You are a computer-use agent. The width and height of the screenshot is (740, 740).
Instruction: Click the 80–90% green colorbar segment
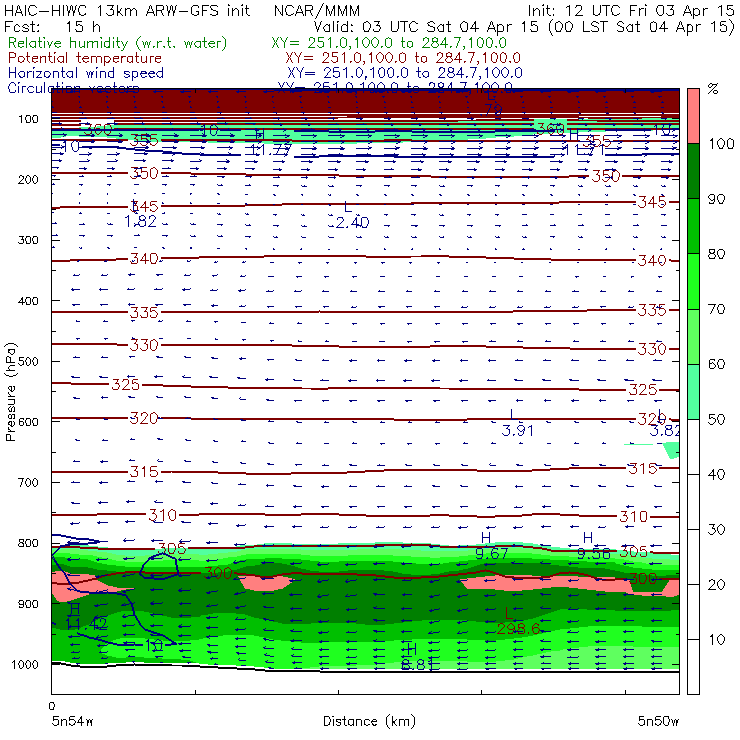(693, 226)
